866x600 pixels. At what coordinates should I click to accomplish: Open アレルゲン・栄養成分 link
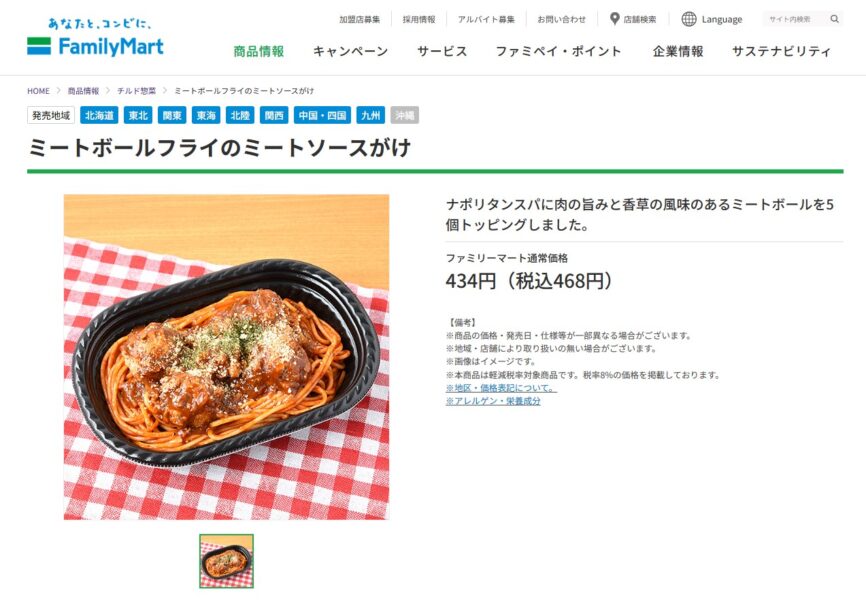coord(493,401)
